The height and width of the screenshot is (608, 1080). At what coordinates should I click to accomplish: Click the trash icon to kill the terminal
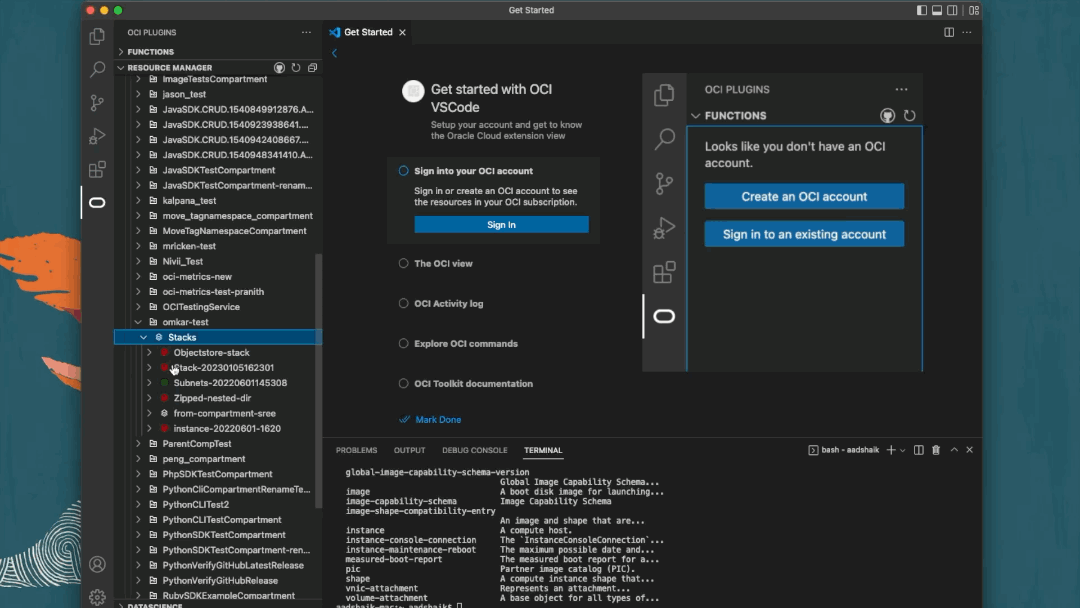click(936, 450)
